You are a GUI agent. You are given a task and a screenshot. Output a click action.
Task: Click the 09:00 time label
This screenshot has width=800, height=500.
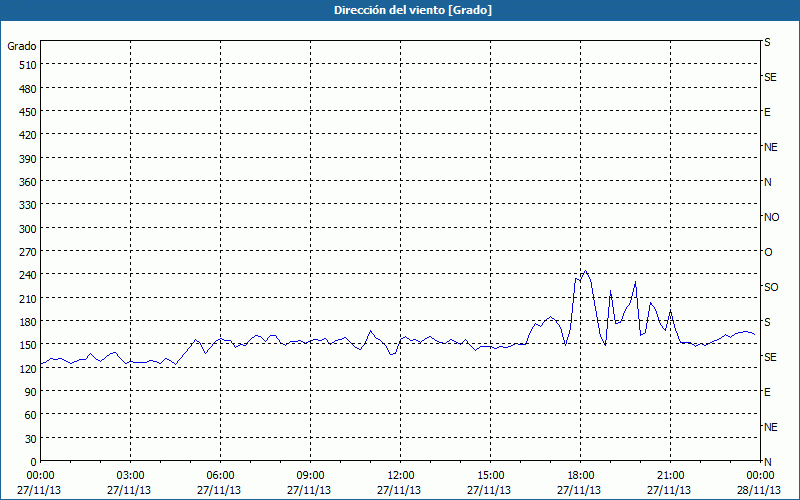click(310, 476)
